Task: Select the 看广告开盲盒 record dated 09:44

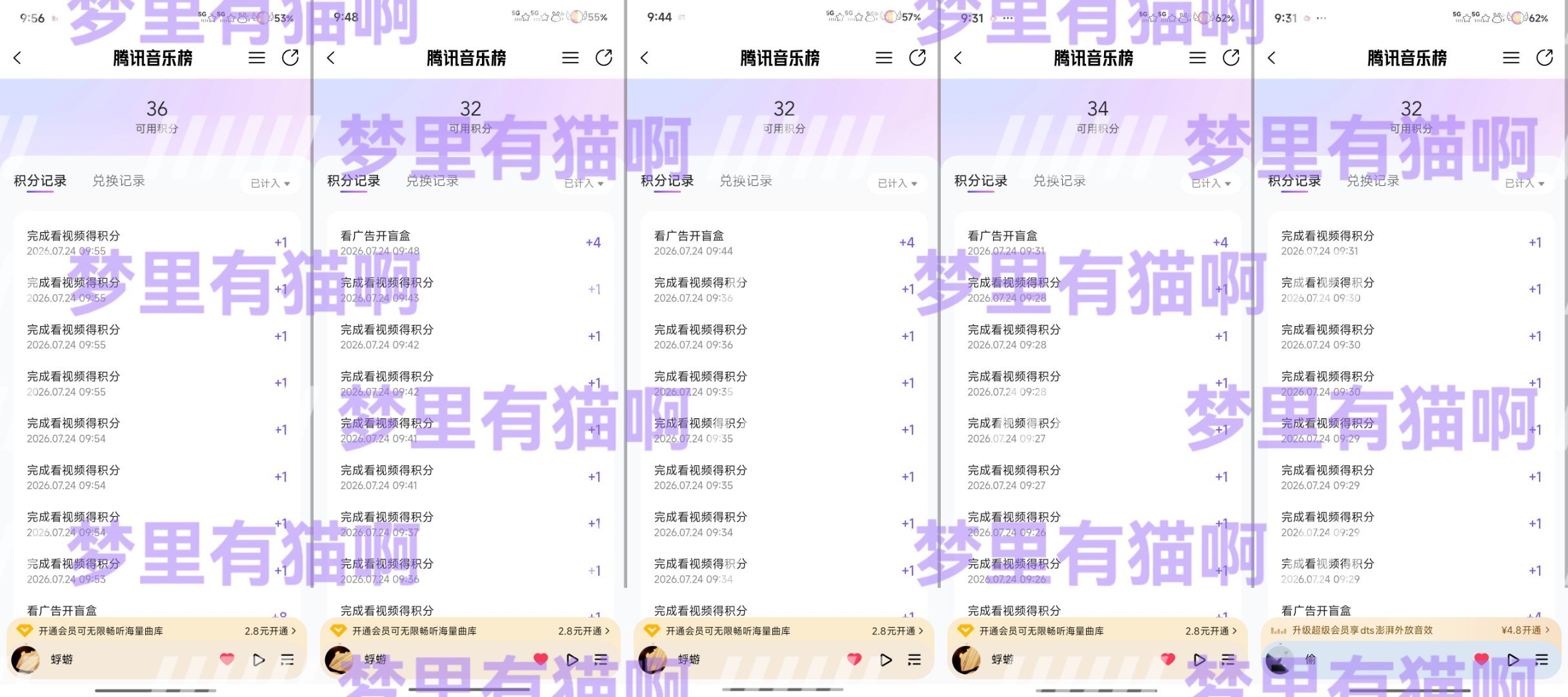Action: 784,243
